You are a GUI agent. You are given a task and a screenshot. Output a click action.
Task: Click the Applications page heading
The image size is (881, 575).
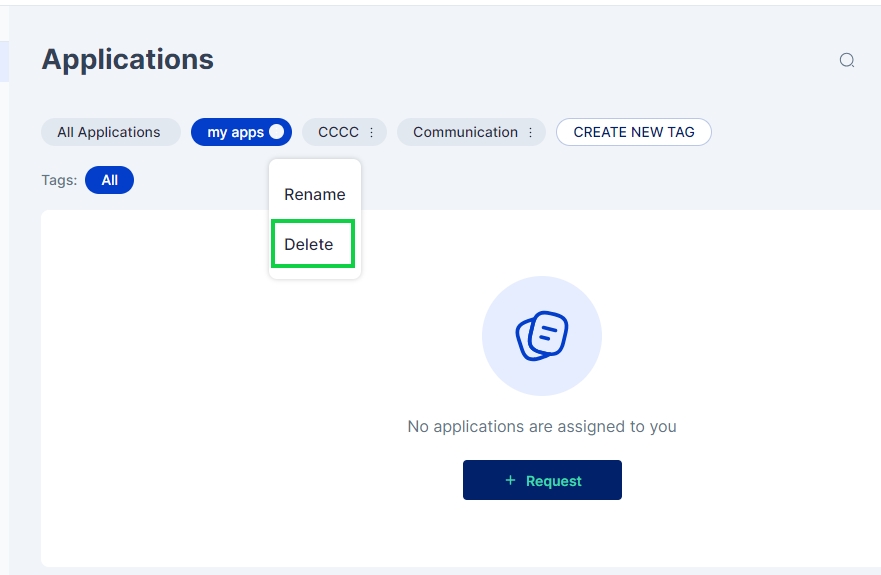[127, 60]
